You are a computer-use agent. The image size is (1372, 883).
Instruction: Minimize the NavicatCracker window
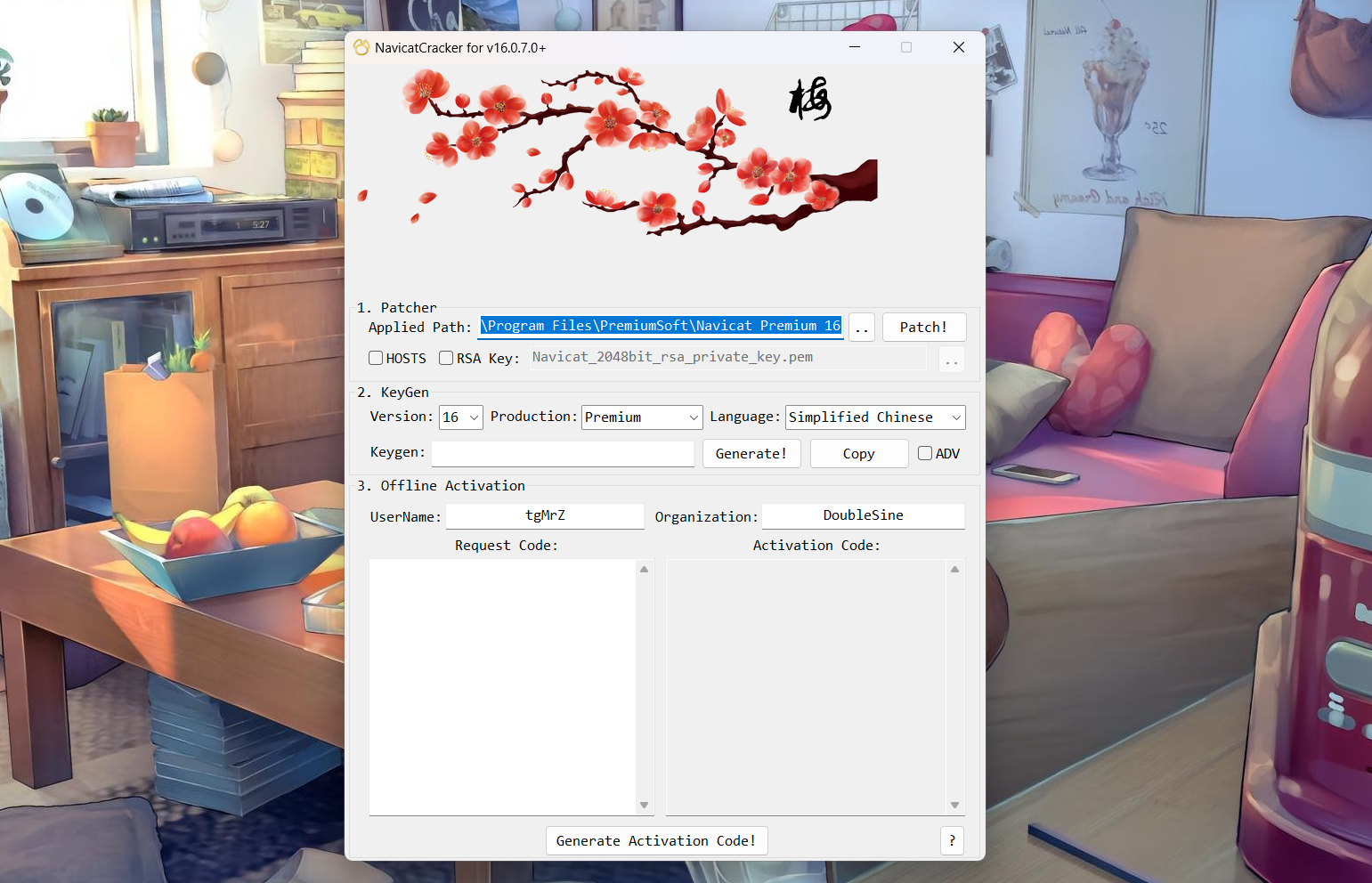(x=855, y=47)
